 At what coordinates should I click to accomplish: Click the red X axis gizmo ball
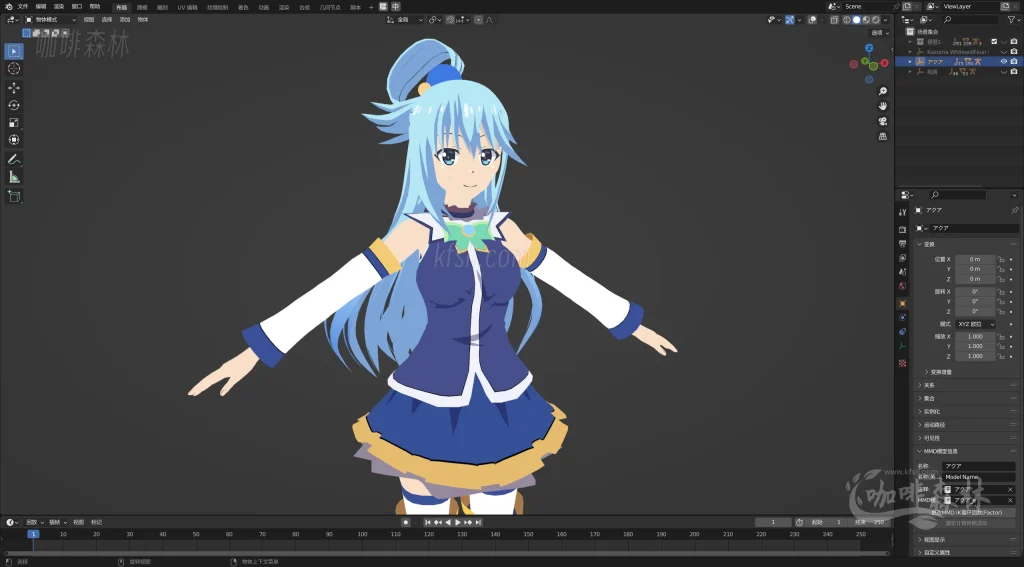point(884,63)
